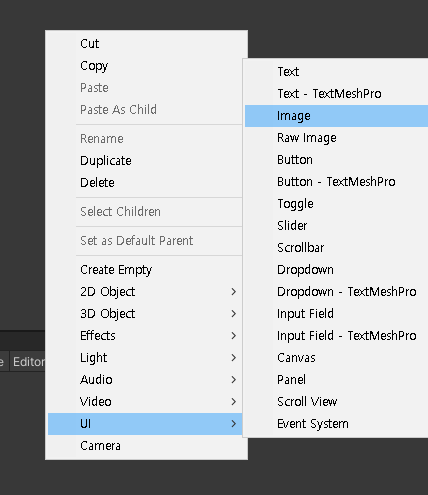Add Button - TextMeshPro element
The width and height of the screenshot is (428, 495).
point(336,182)
